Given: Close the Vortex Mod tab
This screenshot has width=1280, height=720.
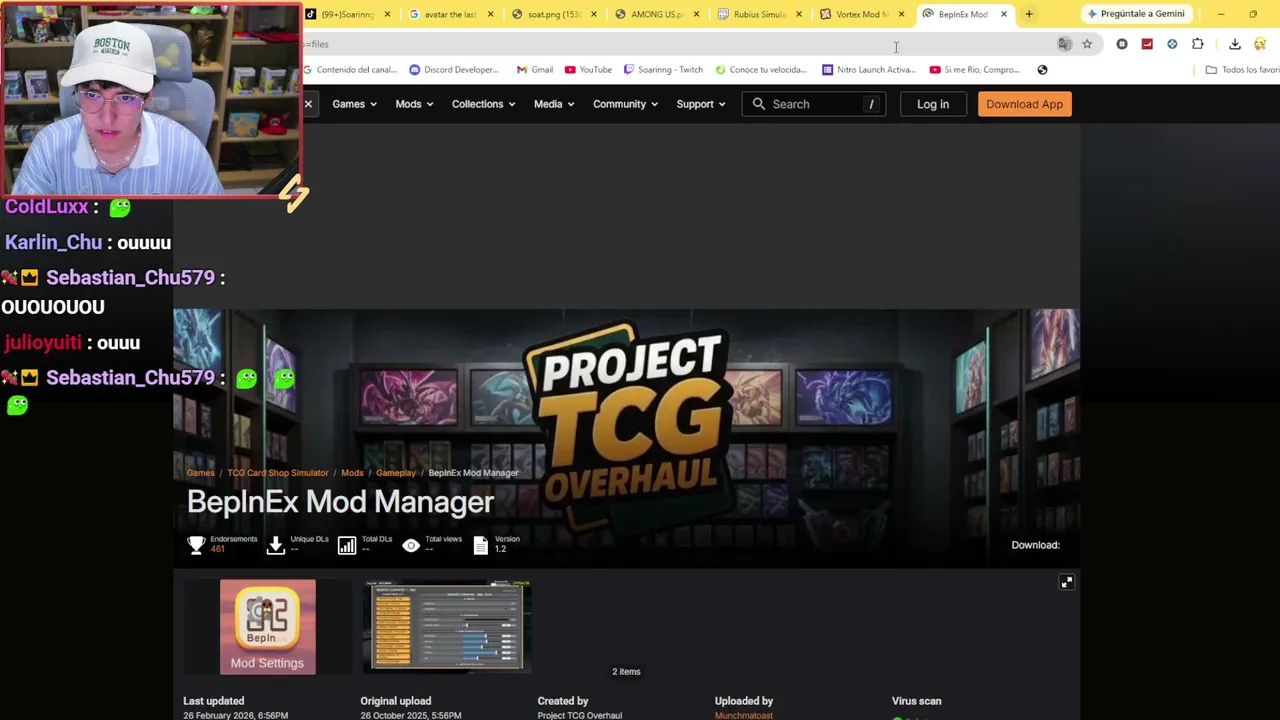Looking at the screenshot, I should (x=901, y=14).
